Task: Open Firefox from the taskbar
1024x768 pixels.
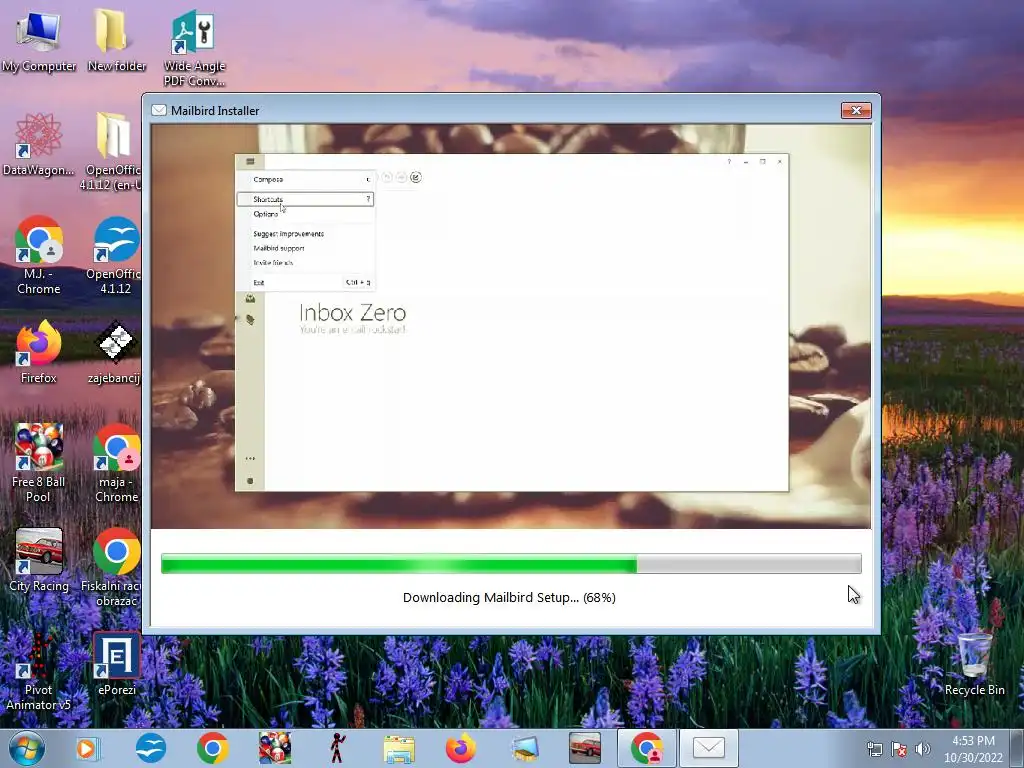Action: pyautogui.click(x=461, y=748)
